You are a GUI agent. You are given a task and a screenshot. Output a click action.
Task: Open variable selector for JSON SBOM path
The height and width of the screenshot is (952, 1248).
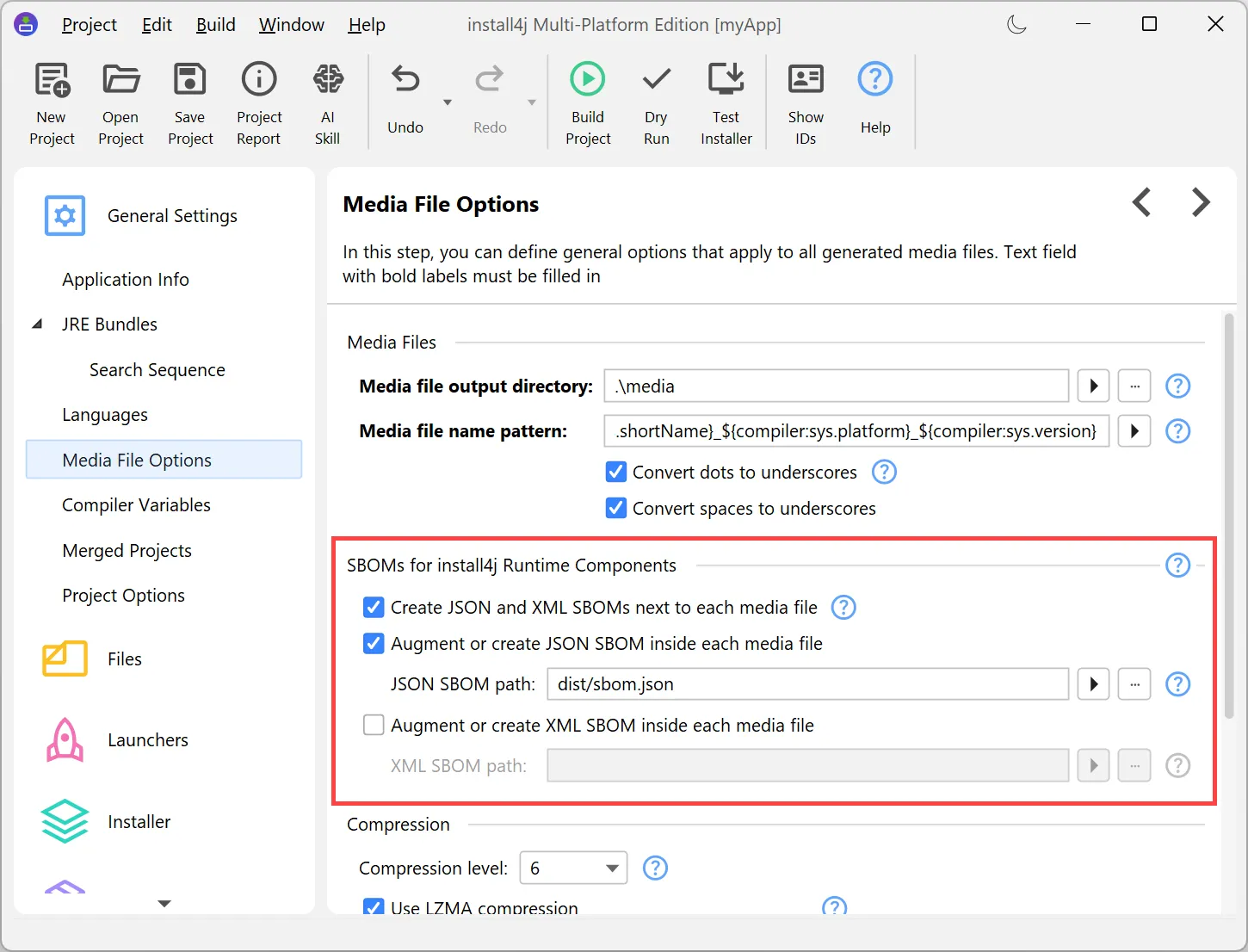(1093, 684)
